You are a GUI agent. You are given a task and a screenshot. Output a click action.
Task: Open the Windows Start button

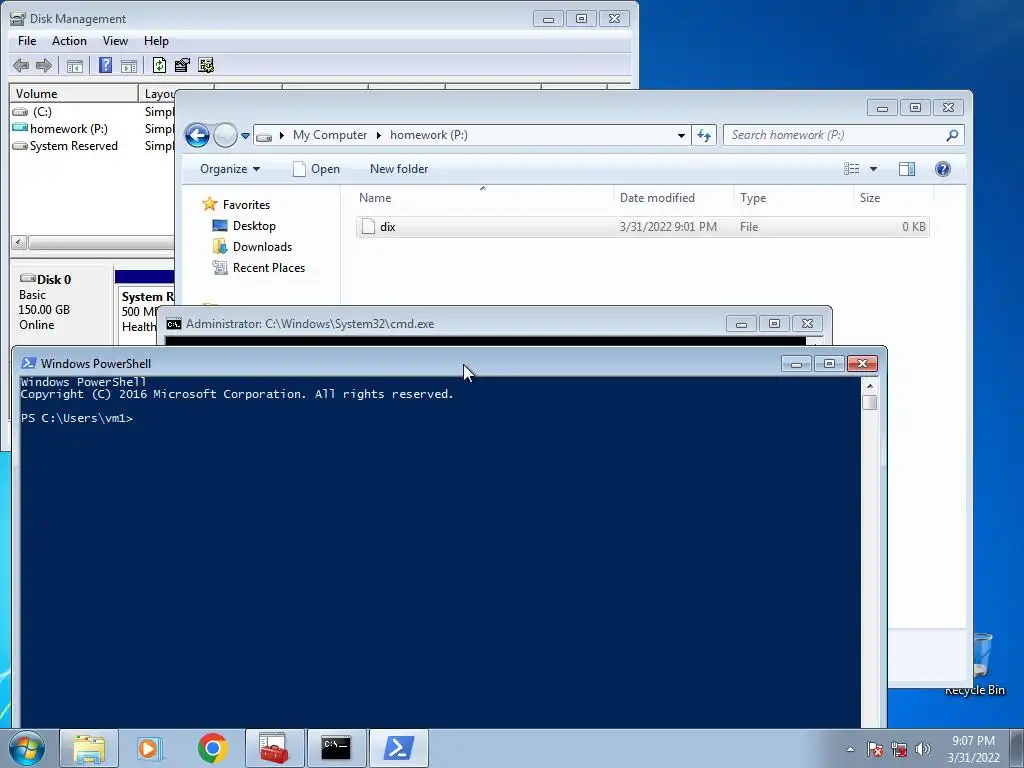click(x=27, y=748)
